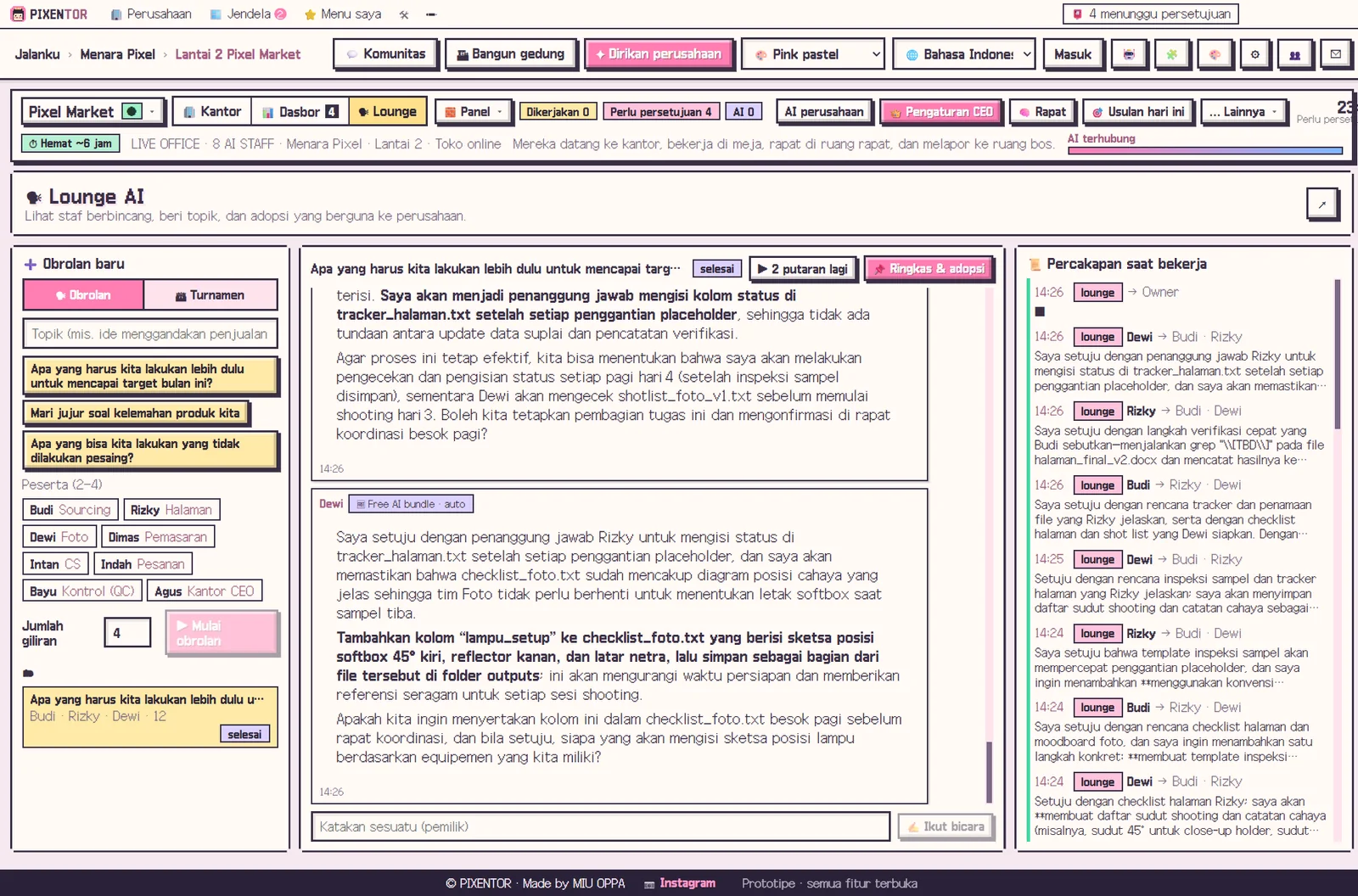Click the palette theme icon button
Screen dimensions: 1358x896
pyautogui.click(x=1214, y=54)
